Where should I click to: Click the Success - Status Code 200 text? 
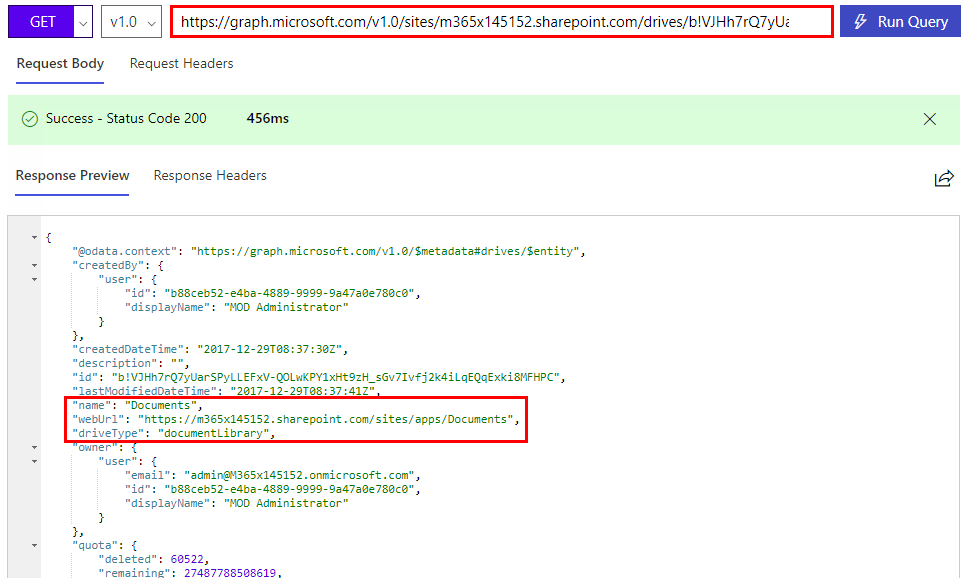(x=126, y=118)
